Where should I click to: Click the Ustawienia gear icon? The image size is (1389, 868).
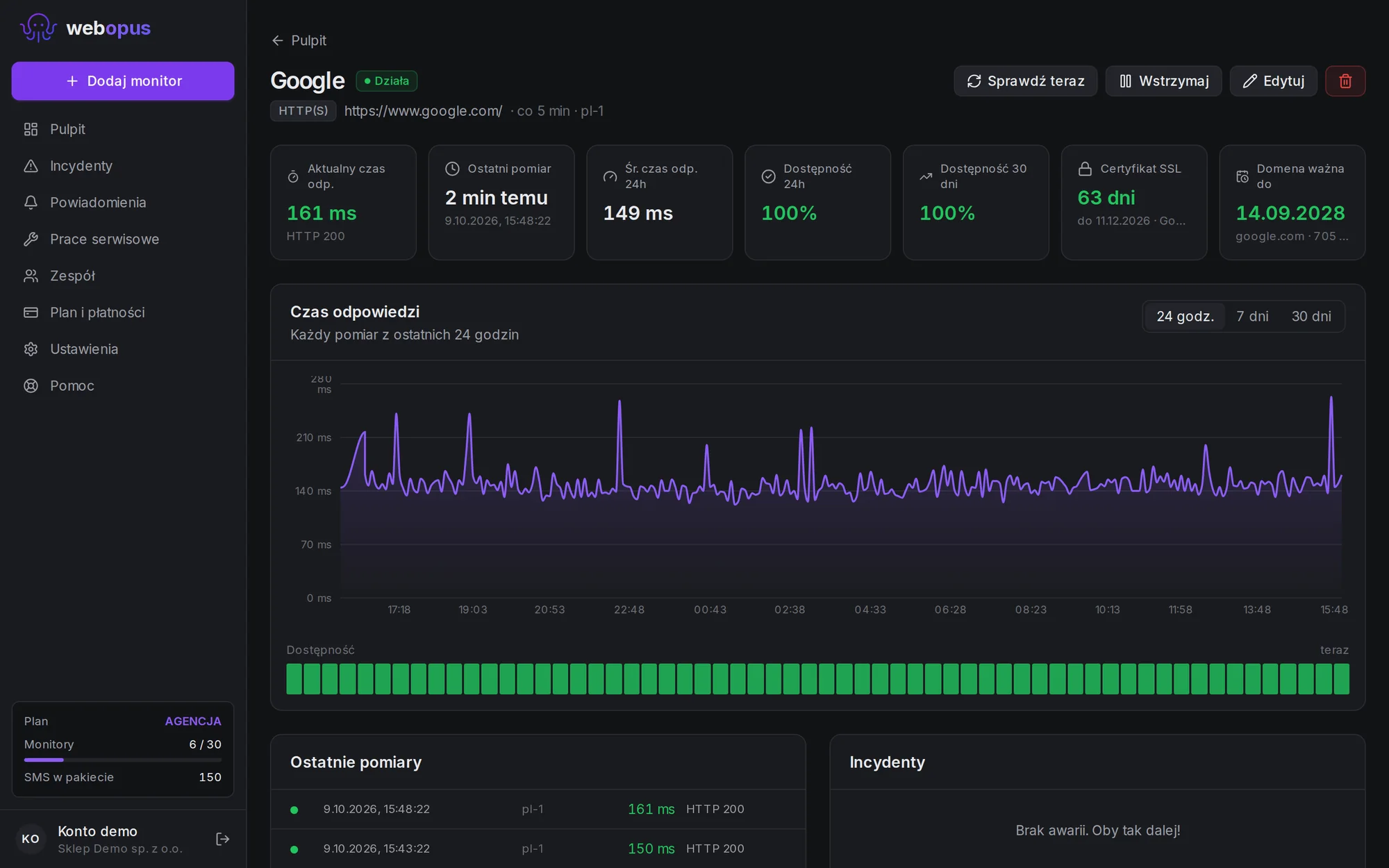(x=31, y=349)
